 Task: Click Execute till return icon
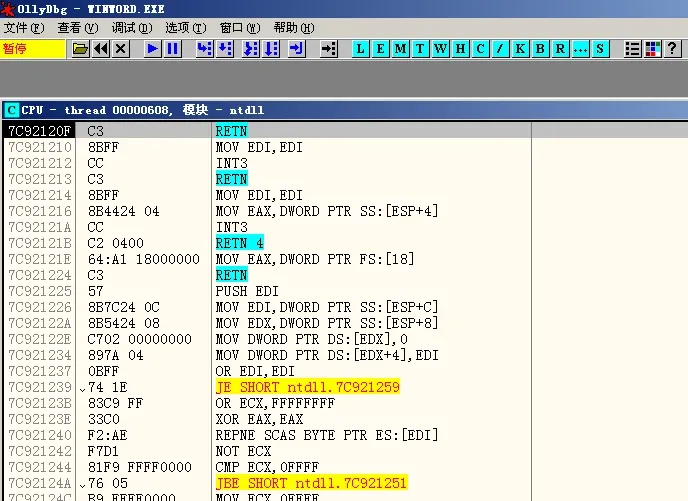[297, 49]
